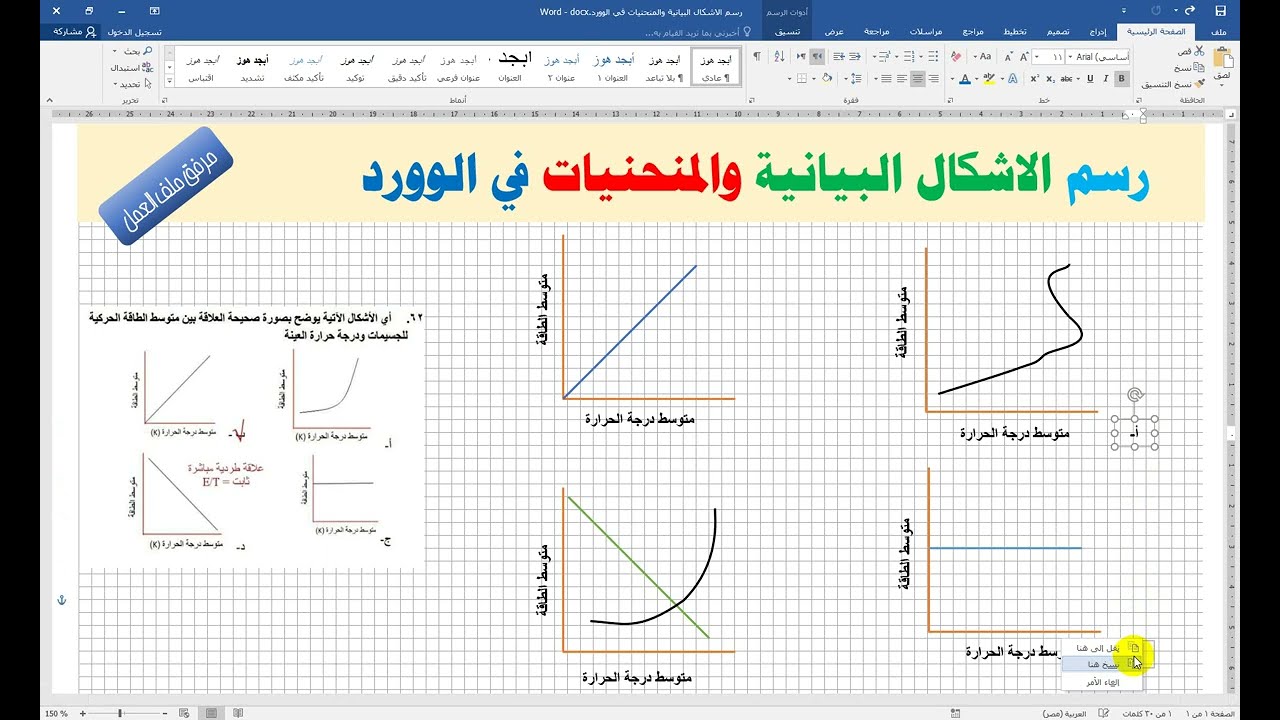This screenshot has width=1280, height=720.
Task: Toggle center alignment
Action: (918, 78)
